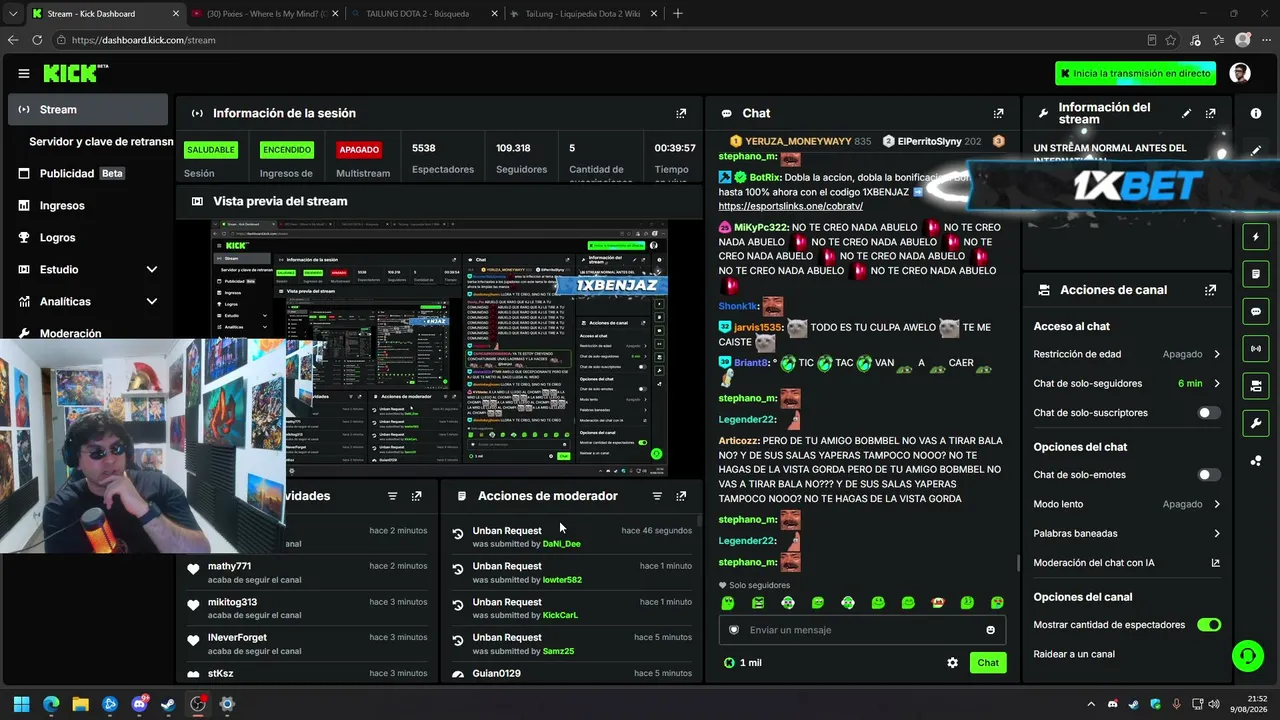Image resolution: width=1280 pixels, height=720 pixels.
Task: Open the Unban Request submitted by DaNi_Dee
Action: pos(570,537)
